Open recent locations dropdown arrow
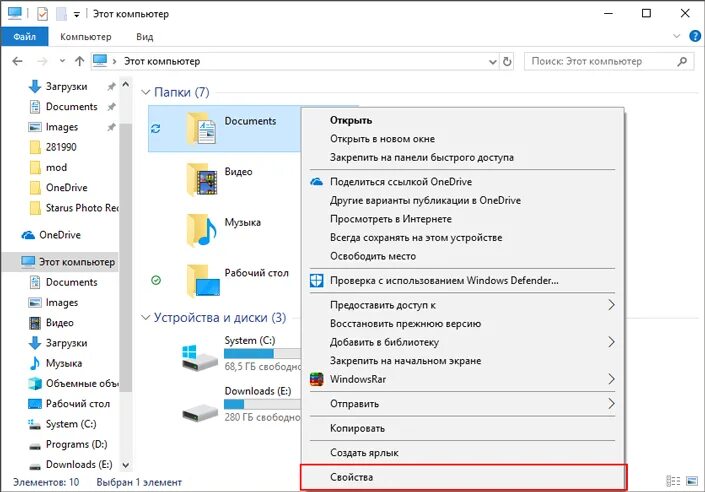 click(x=62, y=61)
